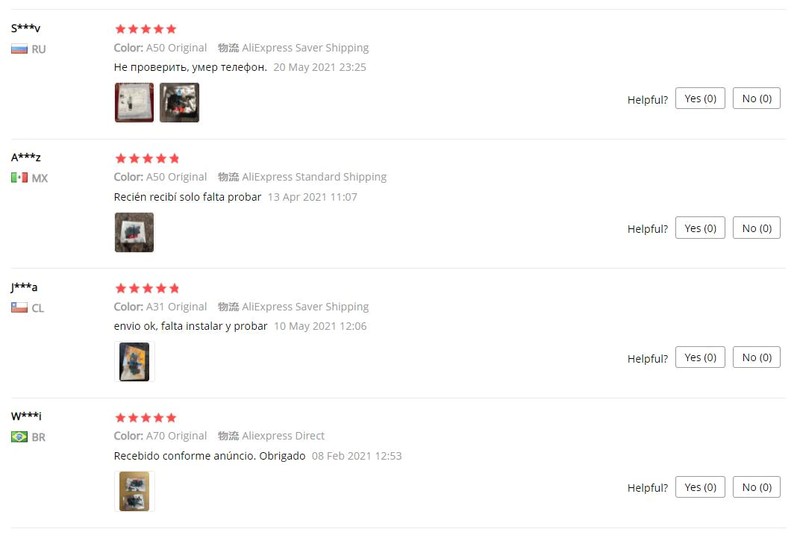The image size is (800, 538).
Task: Click the Mexican flag icon next to MX
Action: coord(19,178)
